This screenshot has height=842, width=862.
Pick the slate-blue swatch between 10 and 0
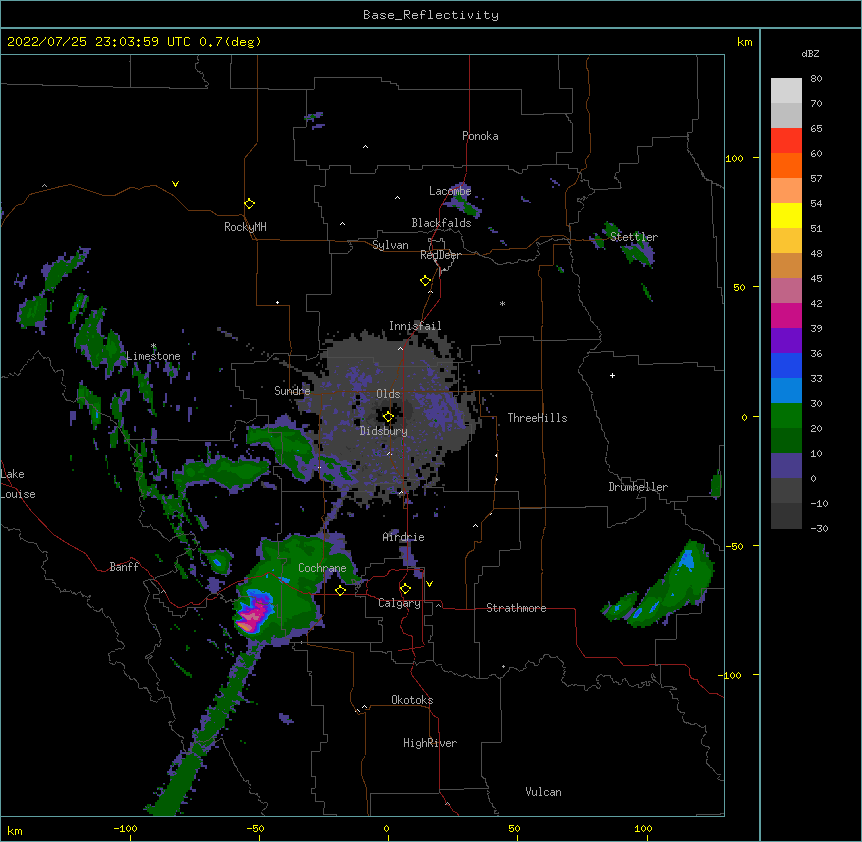pyautogui.click(x=786, y=466)
